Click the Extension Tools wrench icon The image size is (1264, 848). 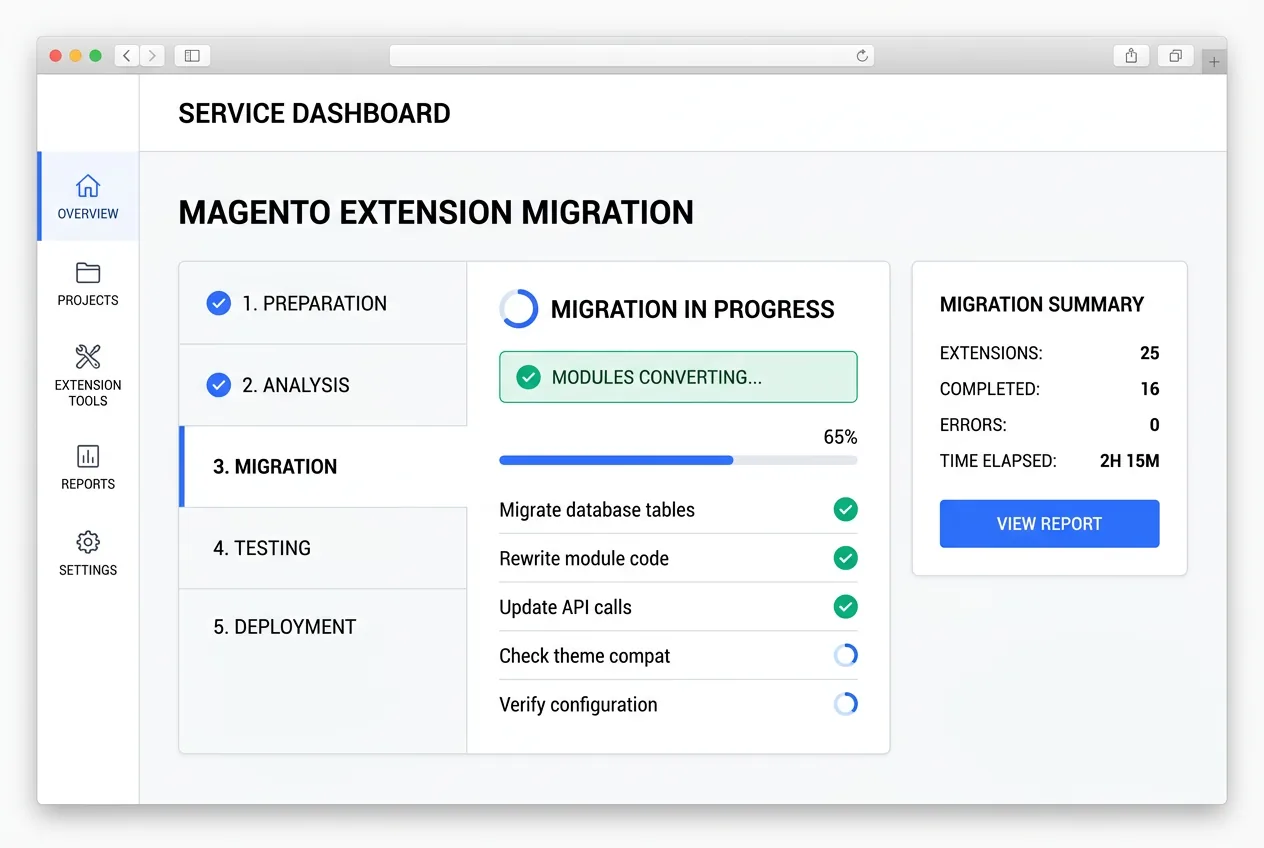point(87,356)
